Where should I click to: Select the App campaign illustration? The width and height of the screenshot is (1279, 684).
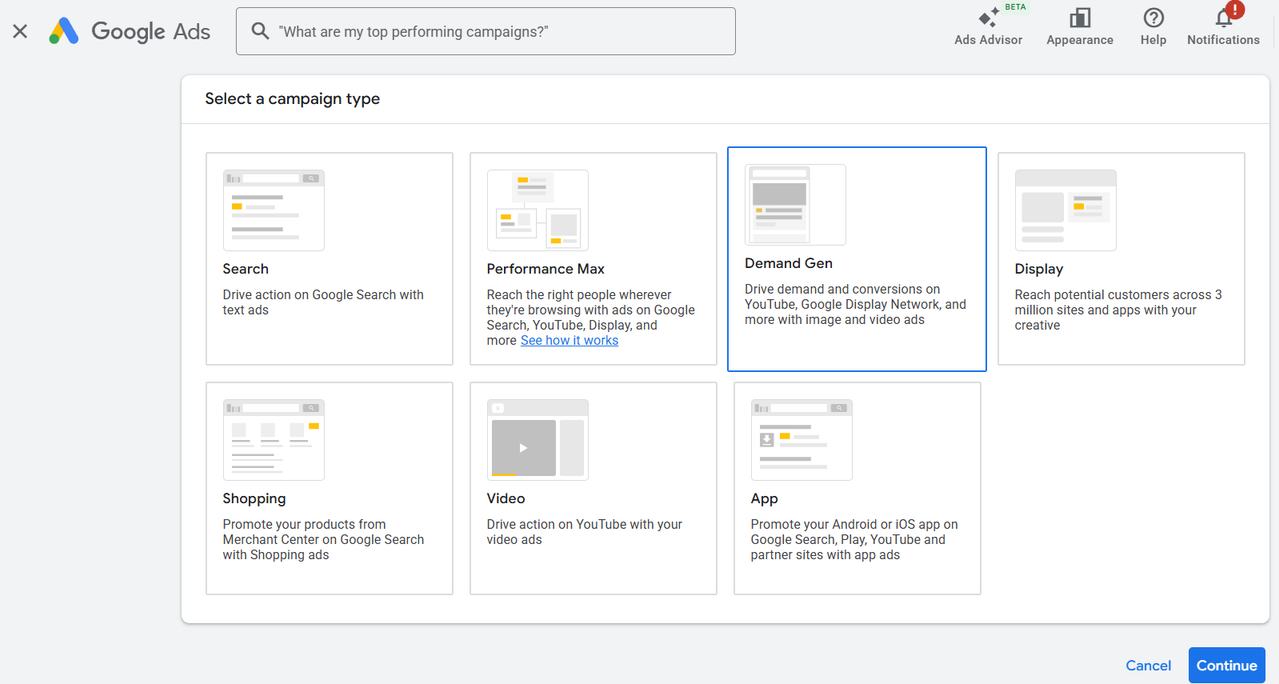(x=802, y=440)
